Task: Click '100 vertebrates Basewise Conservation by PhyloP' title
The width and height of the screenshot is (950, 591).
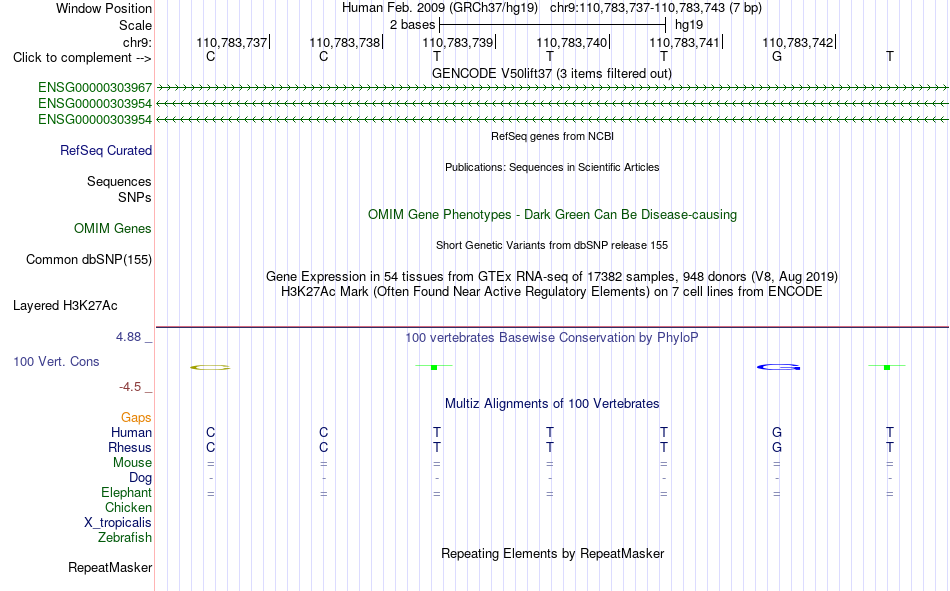Action: 552,338
